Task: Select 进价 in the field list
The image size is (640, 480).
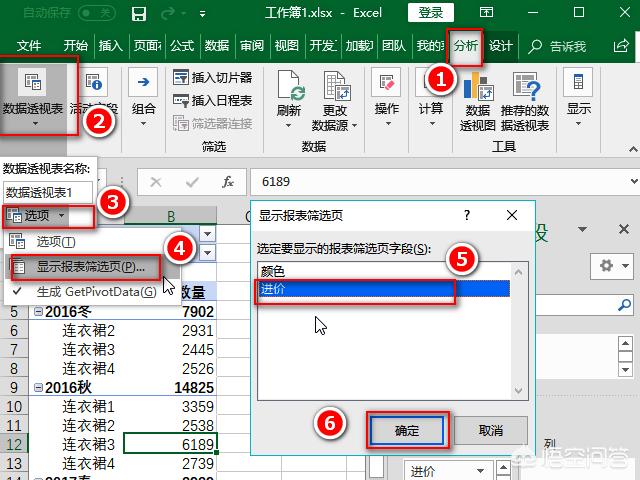Action: 383,289
